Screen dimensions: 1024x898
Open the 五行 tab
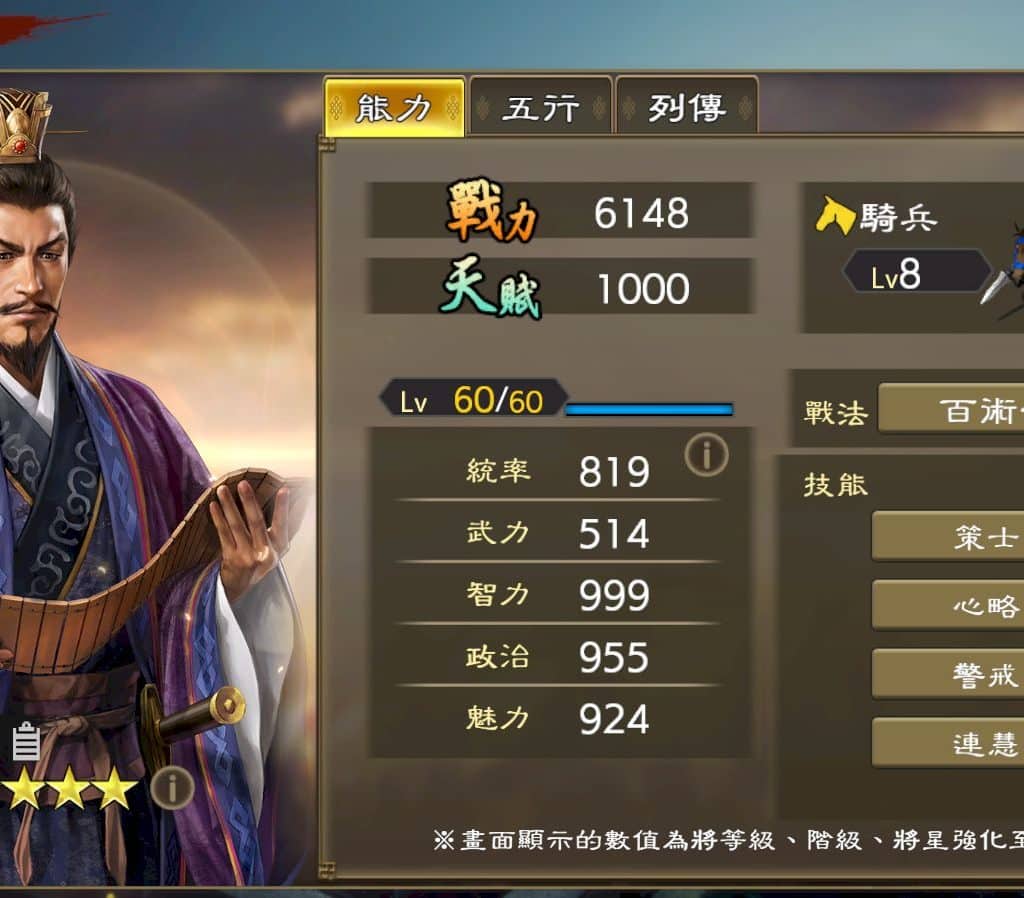pyautogui.click(x=540, y=107)
